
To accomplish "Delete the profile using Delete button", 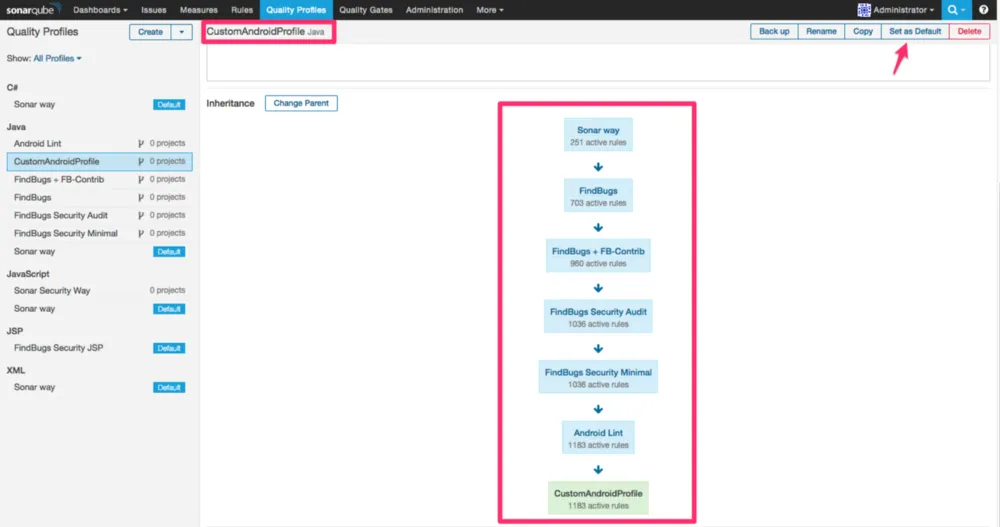I will (969, 31).
